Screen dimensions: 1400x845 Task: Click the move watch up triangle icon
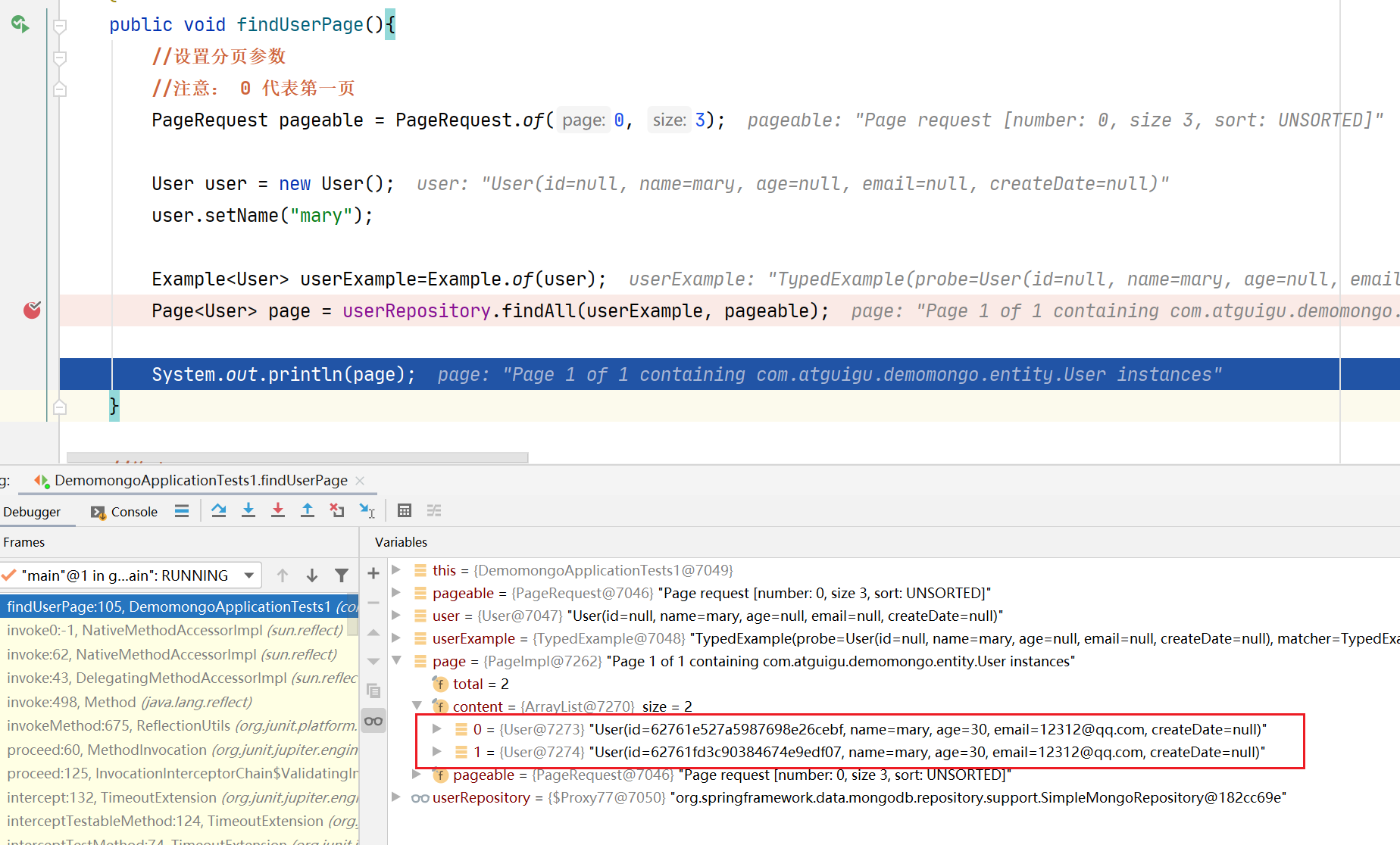pos(373,632)
